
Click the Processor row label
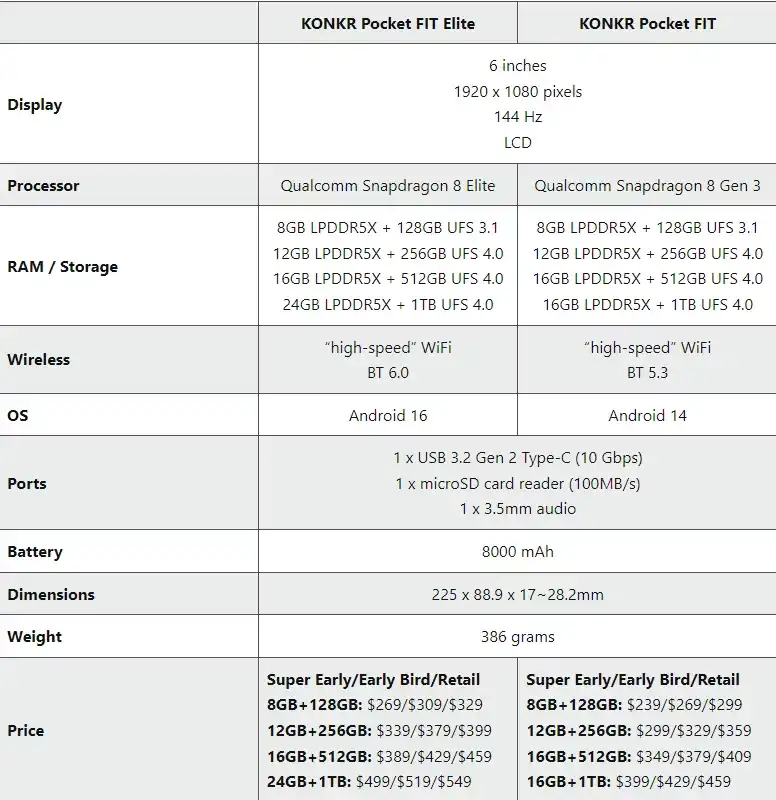click(x=43, y=185)
